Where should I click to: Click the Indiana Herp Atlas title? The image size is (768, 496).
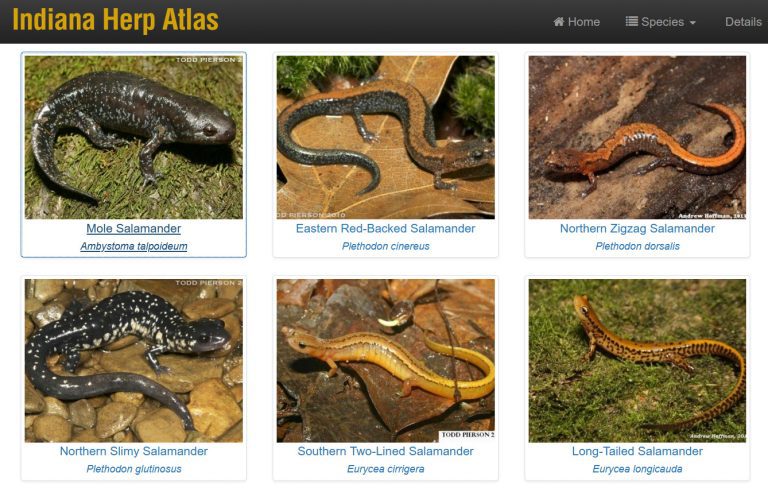[x=116, y=20]
